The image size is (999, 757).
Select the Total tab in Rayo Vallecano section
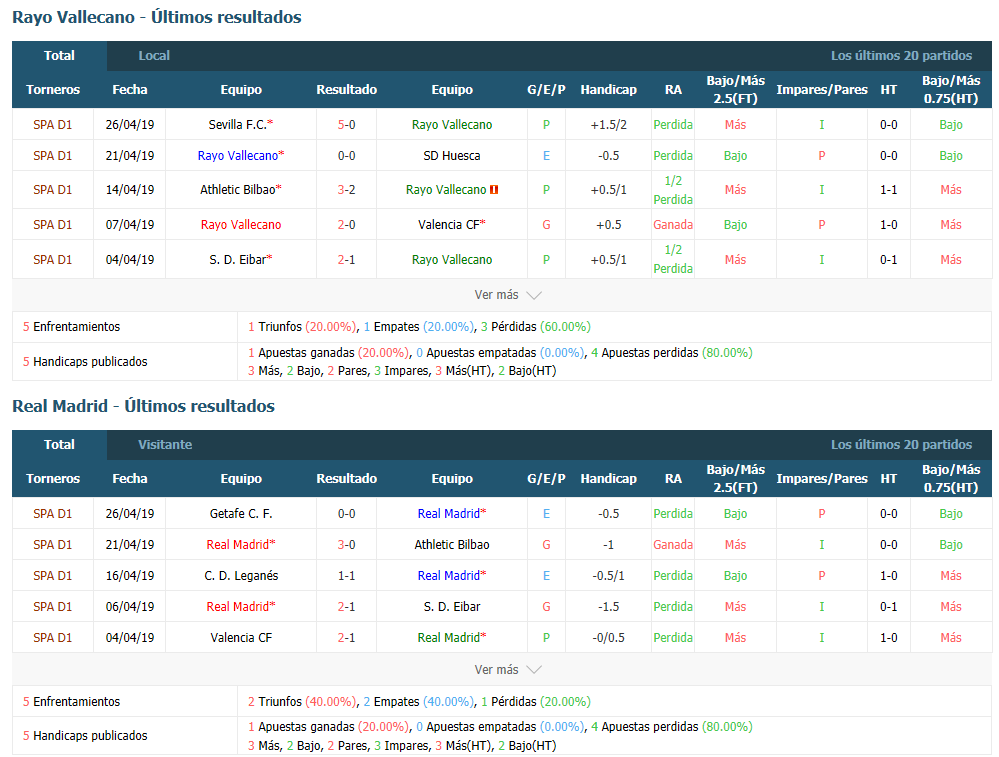59,55
